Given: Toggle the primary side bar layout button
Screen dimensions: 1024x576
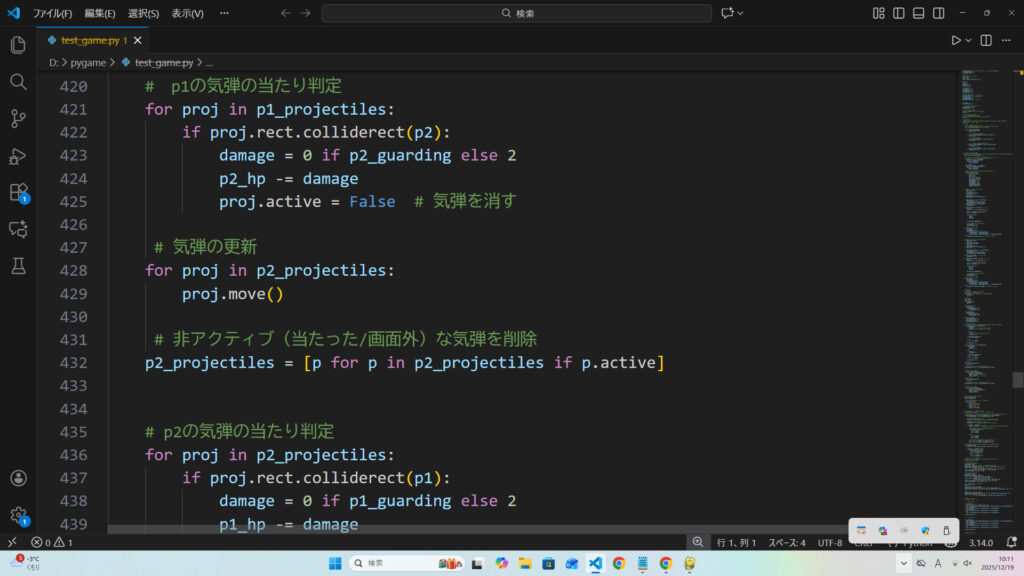Looking at the screenshot, I should coord(899,13).
